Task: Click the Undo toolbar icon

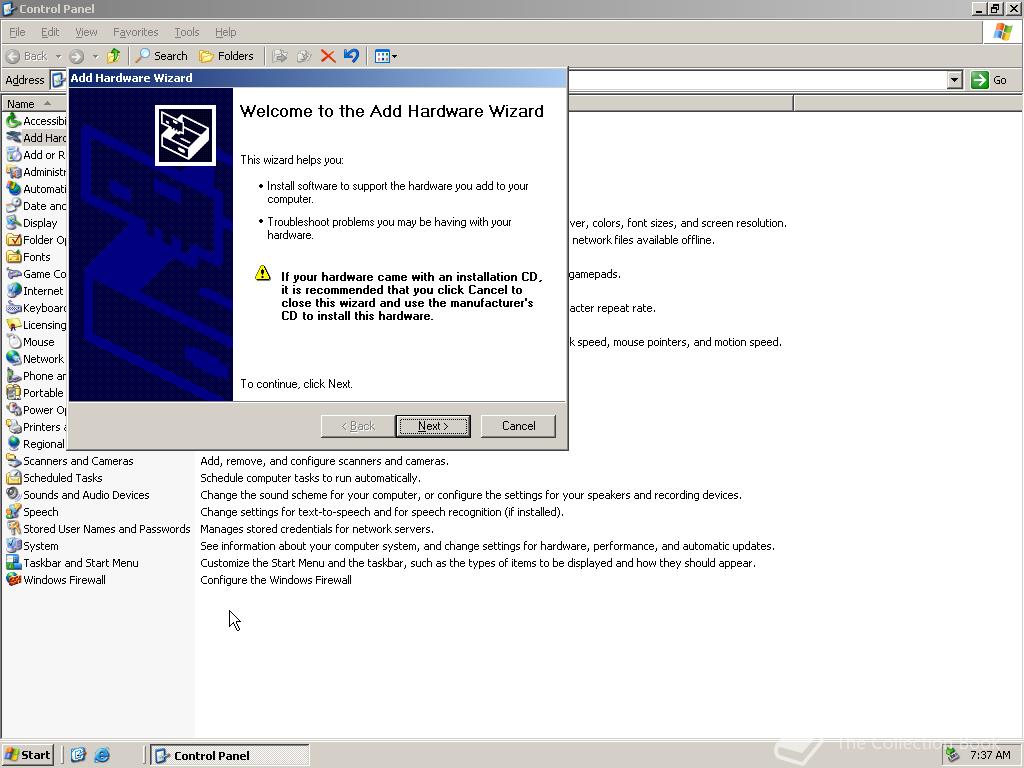Action: click(x=351, y=56)
